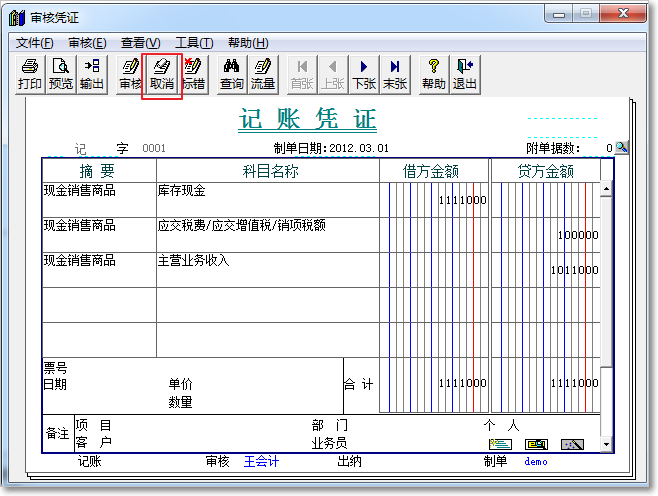Open the 工具(T) menu
The image size is (658, 496).
pos(194,43)
